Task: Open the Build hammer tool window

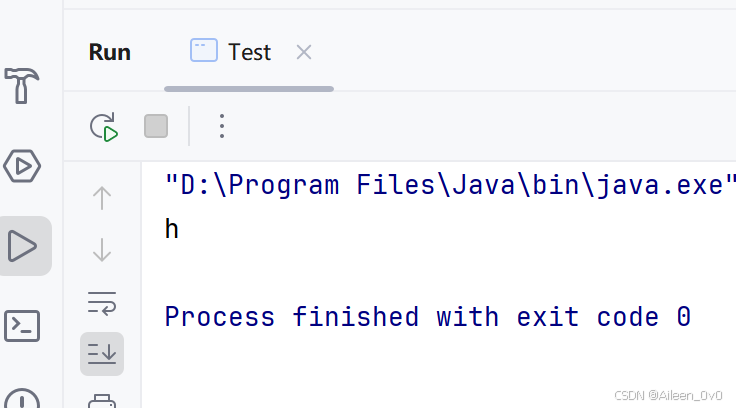Action: coord(22,85)
